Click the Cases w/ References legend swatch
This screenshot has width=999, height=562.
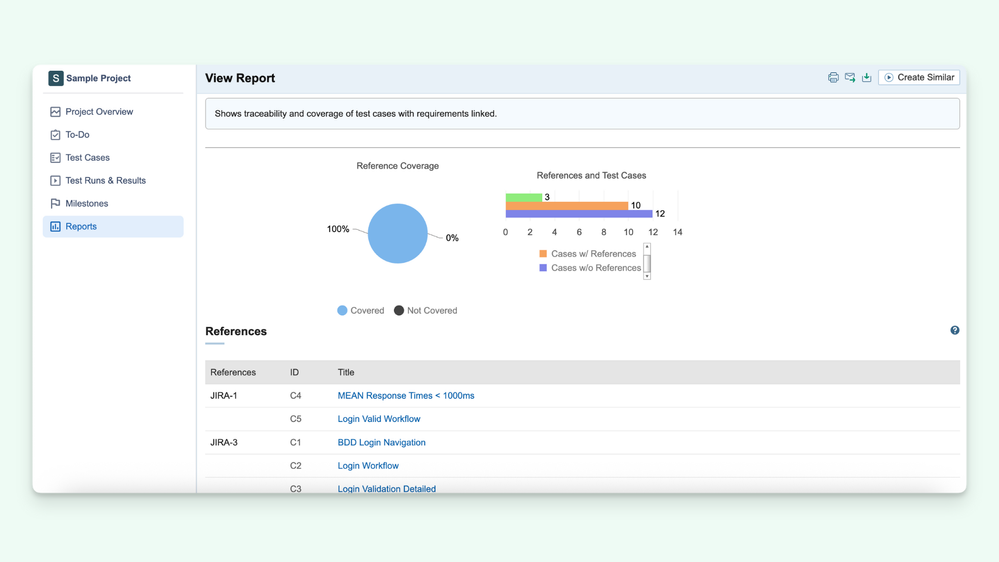[543, 254]
